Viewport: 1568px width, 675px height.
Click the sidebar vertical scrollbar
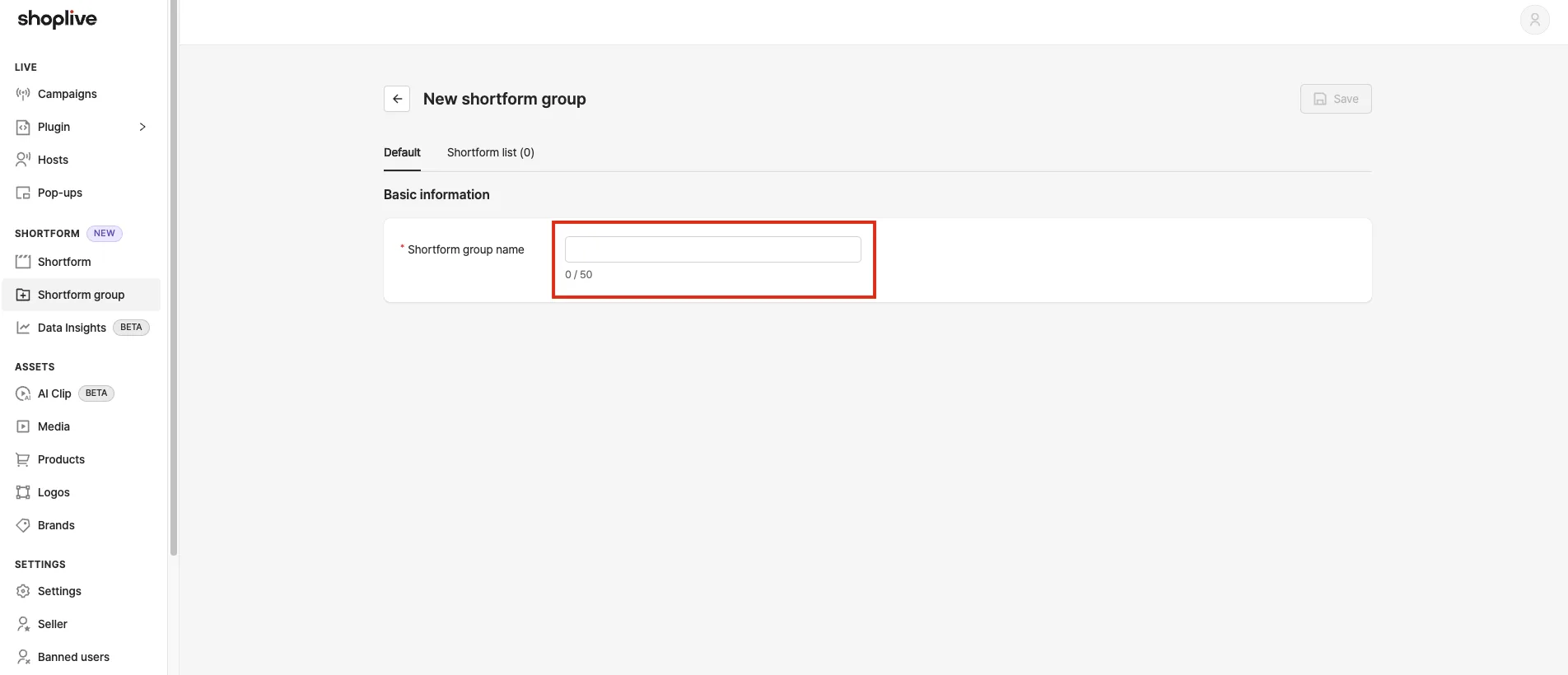[x=174, y=278]
